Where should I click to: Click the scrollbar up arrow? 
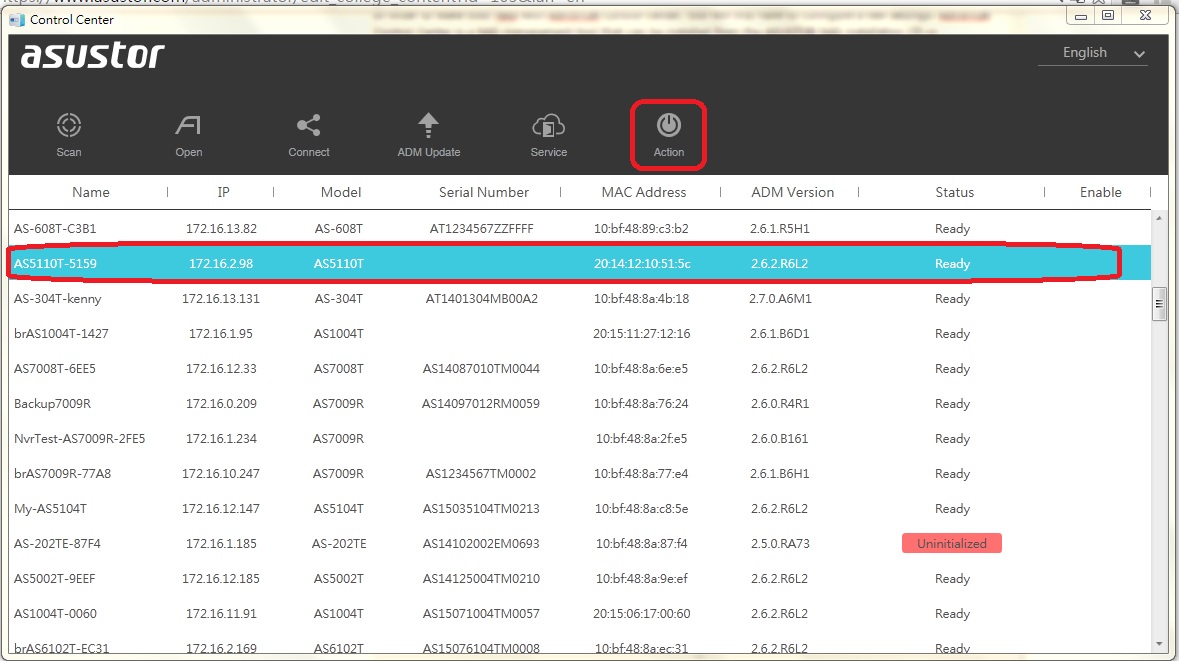click(1159, 218)
